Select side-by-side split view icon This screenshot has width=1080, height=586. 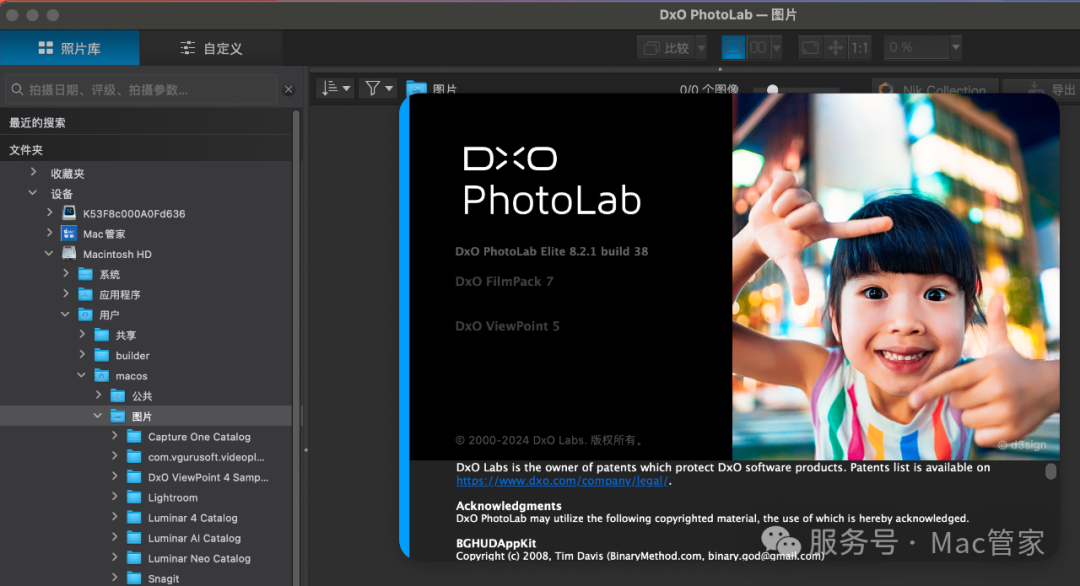pyautogui.click(x=758, y=48)
